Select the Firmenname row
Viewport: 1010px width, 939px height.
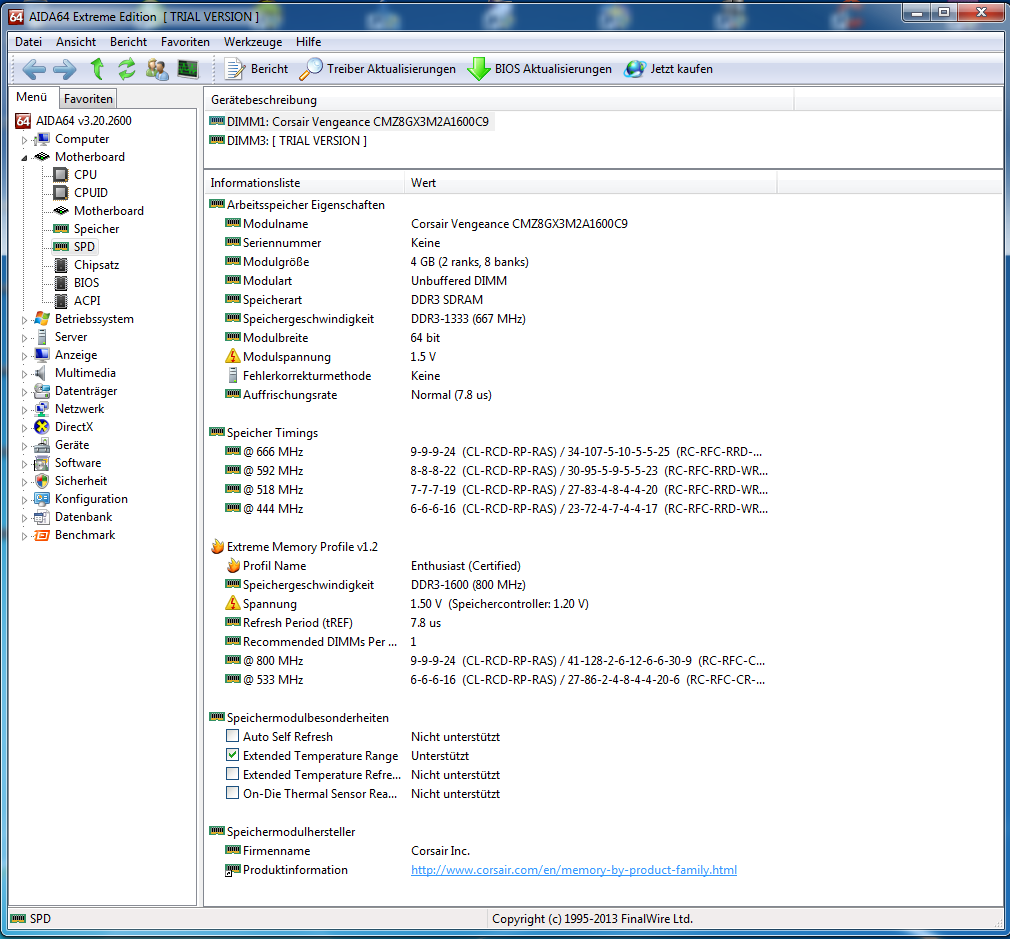[x=493, y=851]
